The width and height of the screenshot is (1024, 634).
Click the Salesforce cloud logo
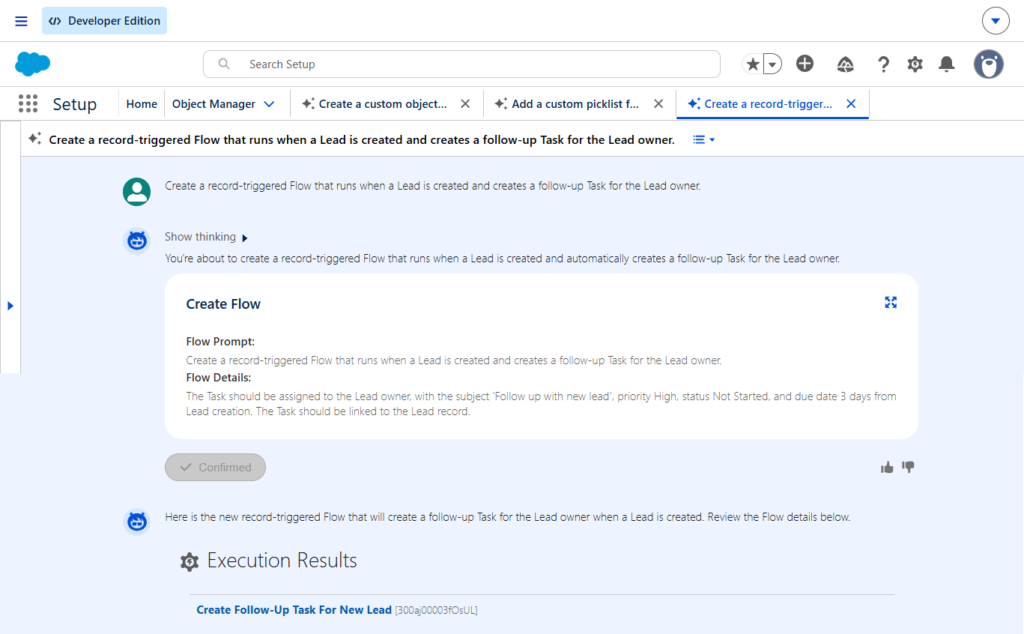(x=32, y=64)
